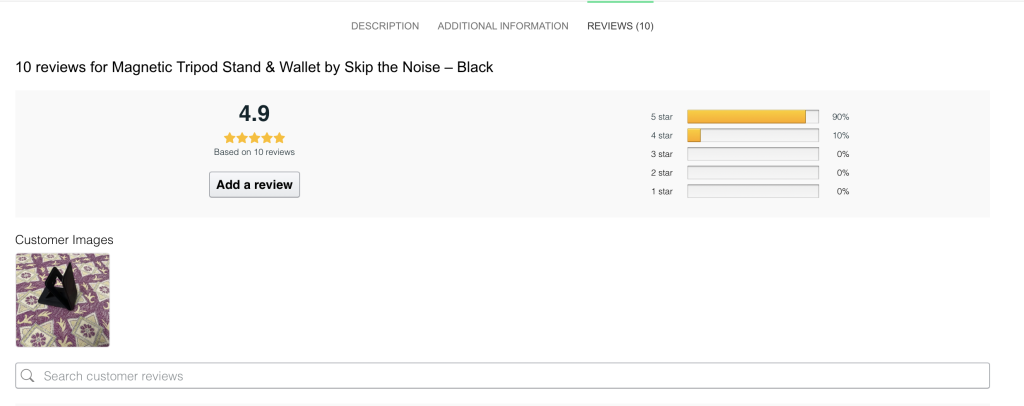Select the 2 star rating label
This screenshot has height=406, width=1024.
(x=661, y=173)
